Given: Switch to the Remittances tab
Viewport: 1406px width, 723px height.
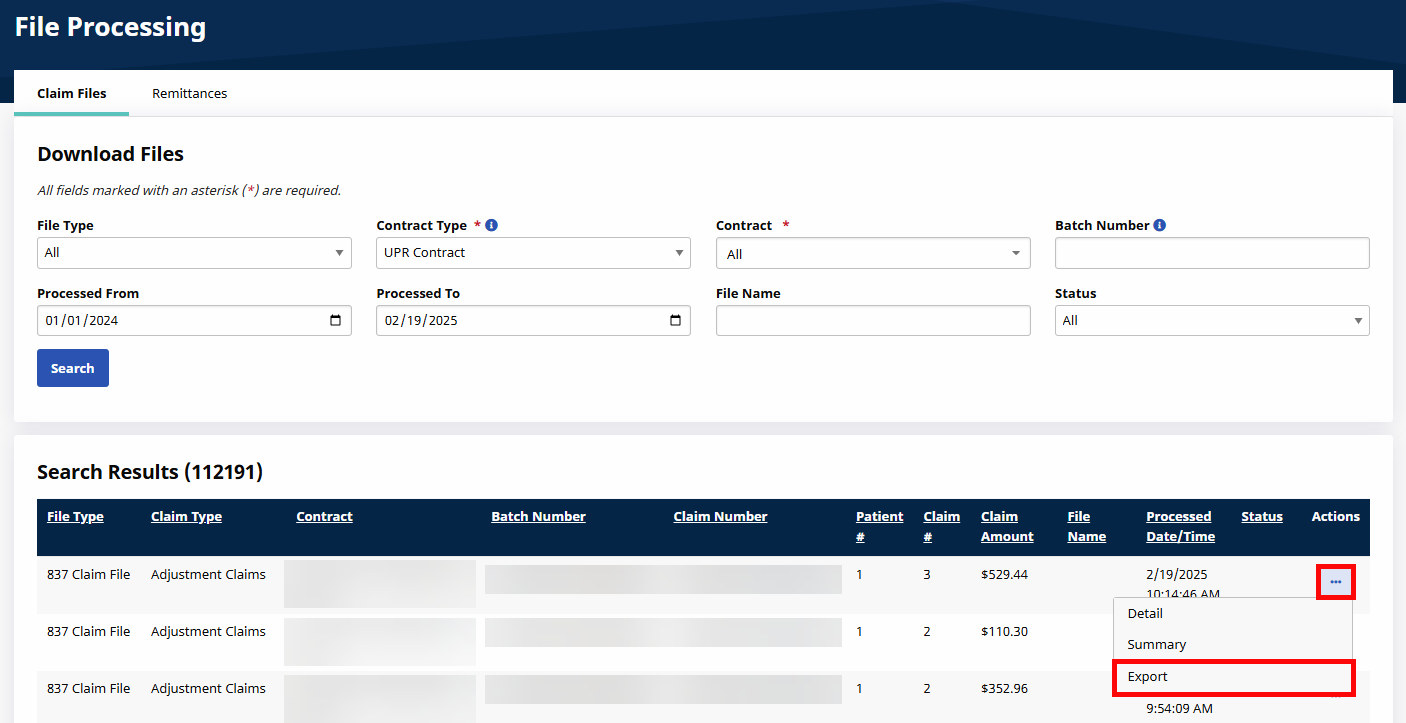Looking at the screenshot, I should [x=189, y=93].
